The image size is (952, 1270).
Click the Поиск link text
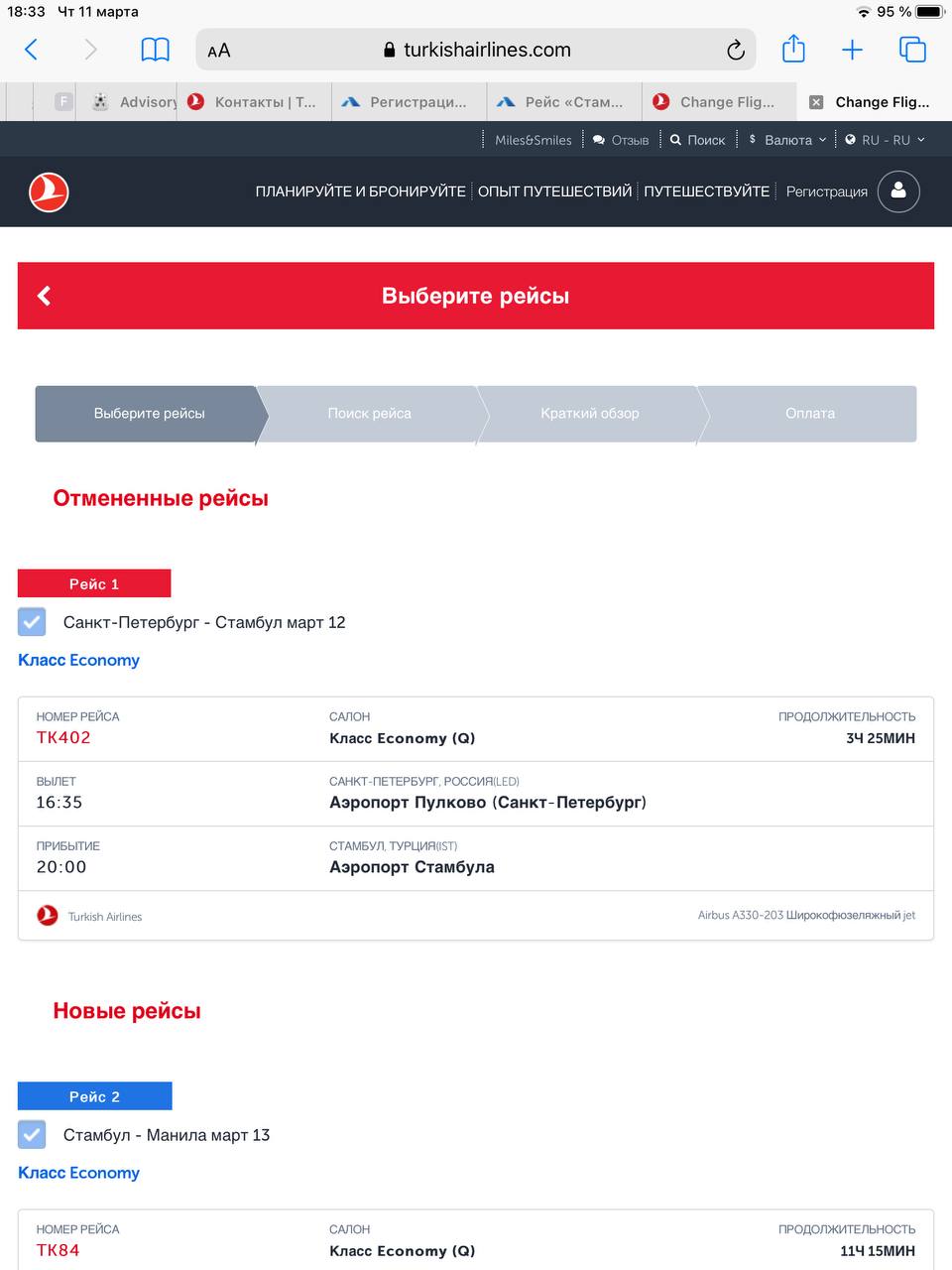[706, 140]
